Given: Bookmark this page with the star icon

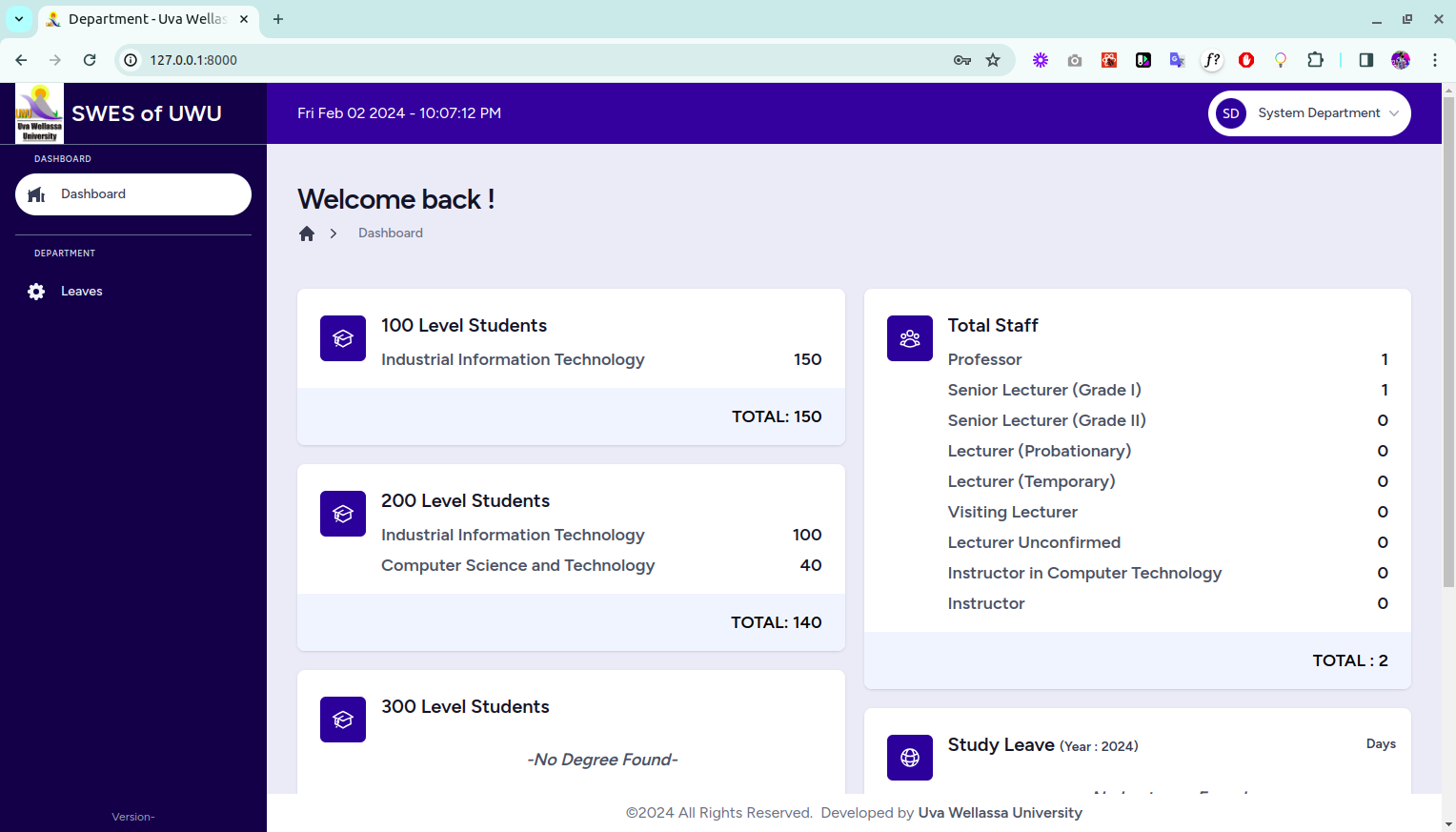Looking at the screenshot, I should click(993, 60).
